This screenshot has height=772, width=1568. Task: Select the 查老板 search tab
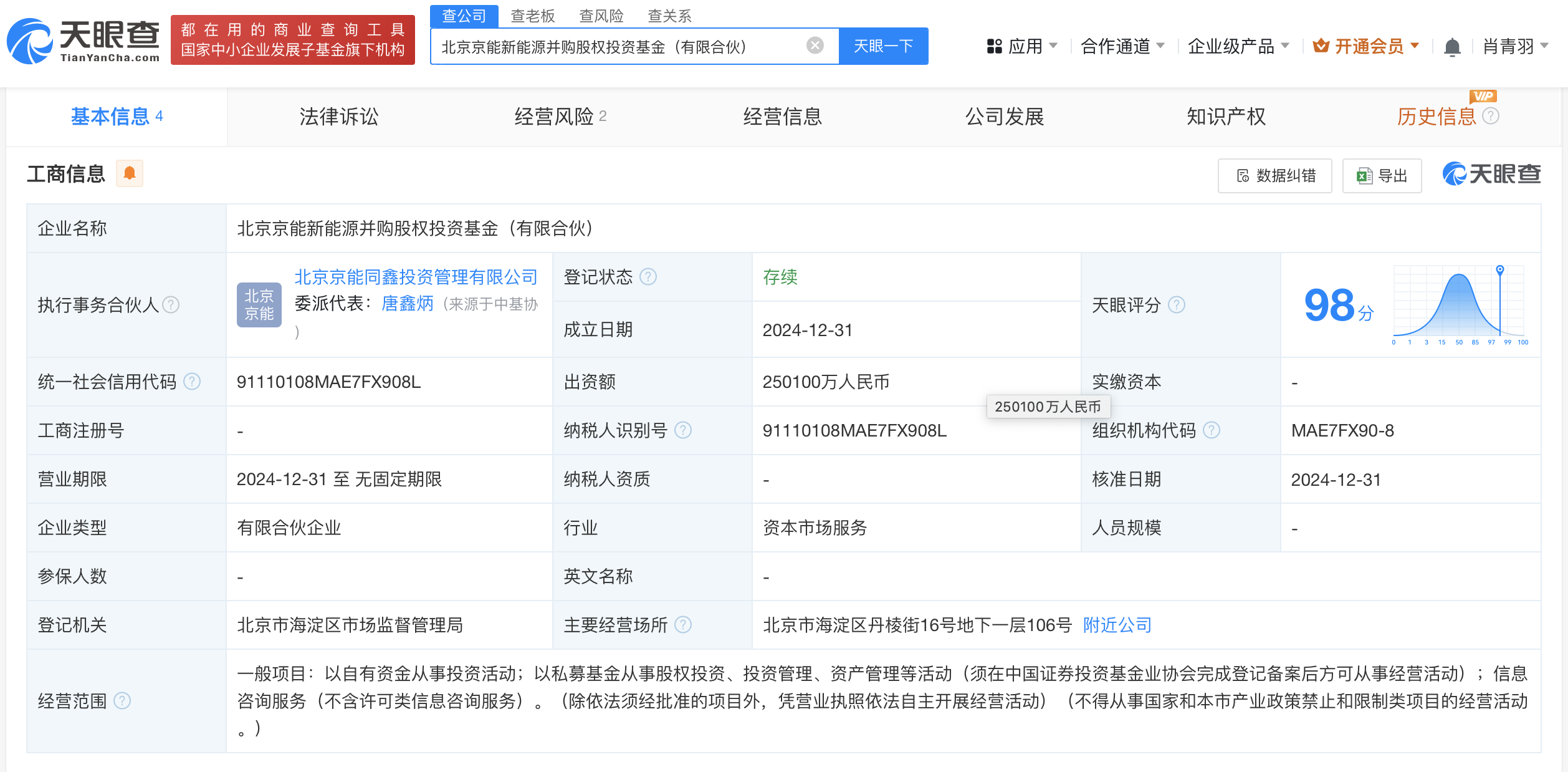[532, 16]
